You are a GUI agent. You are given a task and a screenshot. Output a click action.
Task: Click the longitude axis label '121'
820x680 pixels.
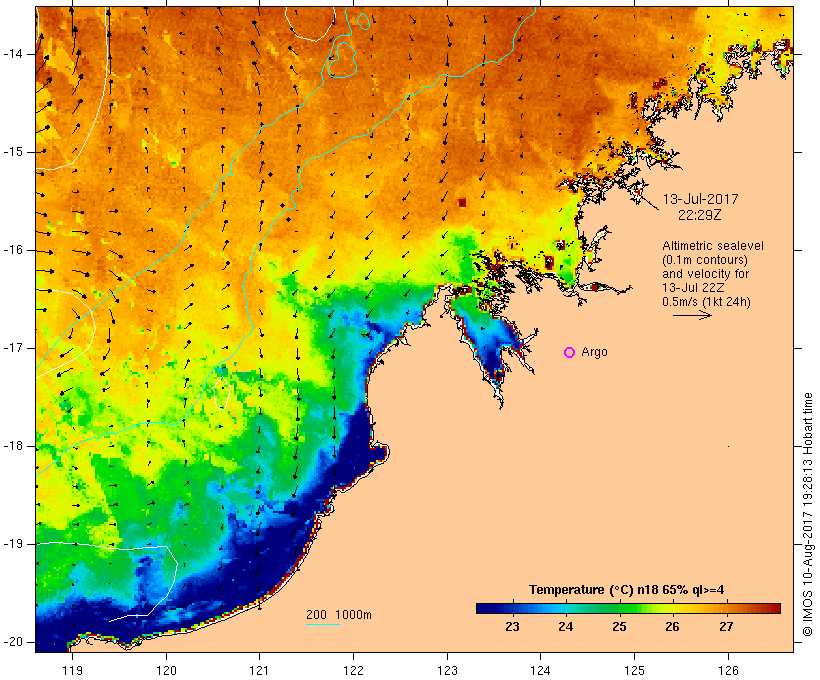click(x=259, y=670)
